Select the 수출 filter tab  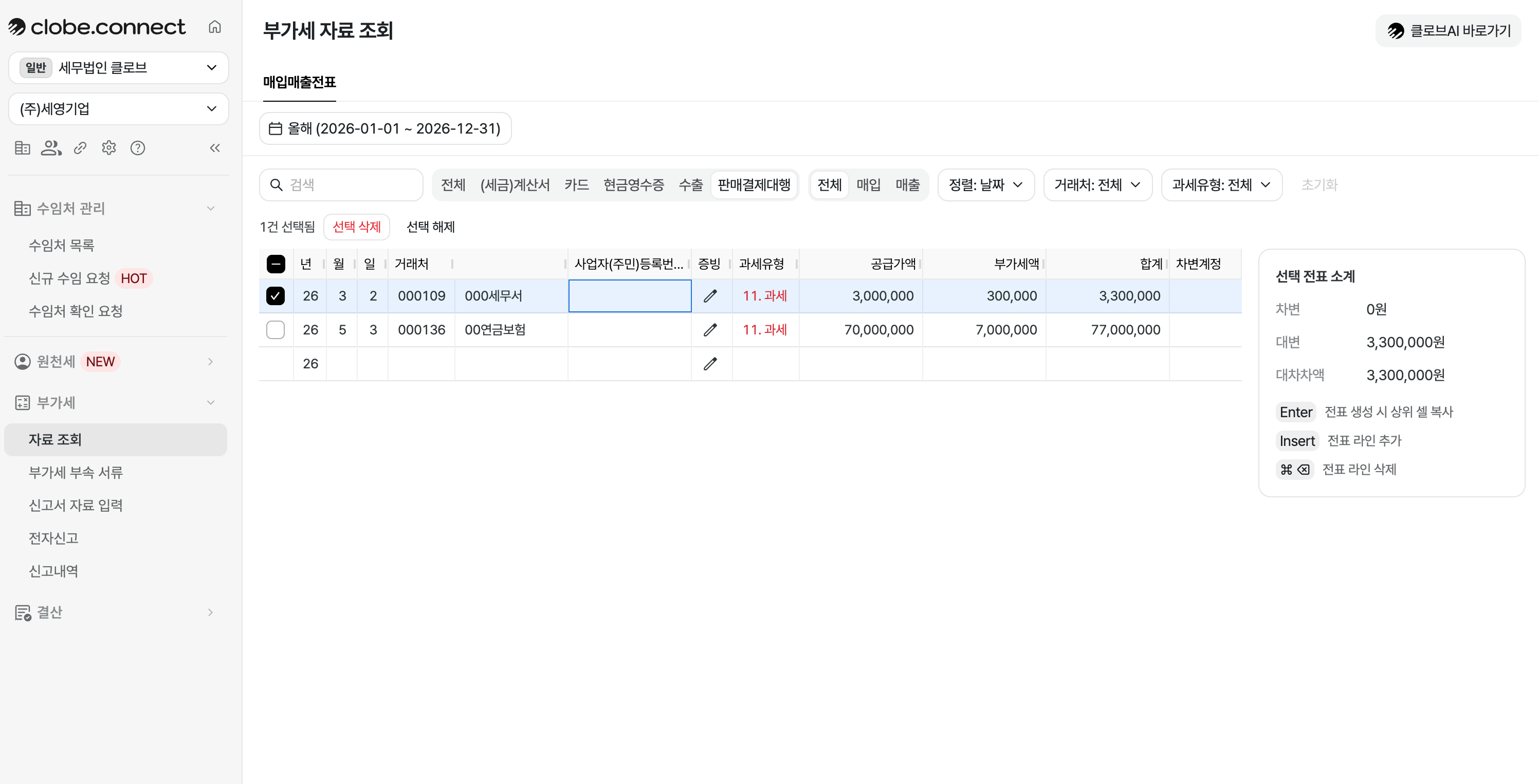tap(691, 185)
